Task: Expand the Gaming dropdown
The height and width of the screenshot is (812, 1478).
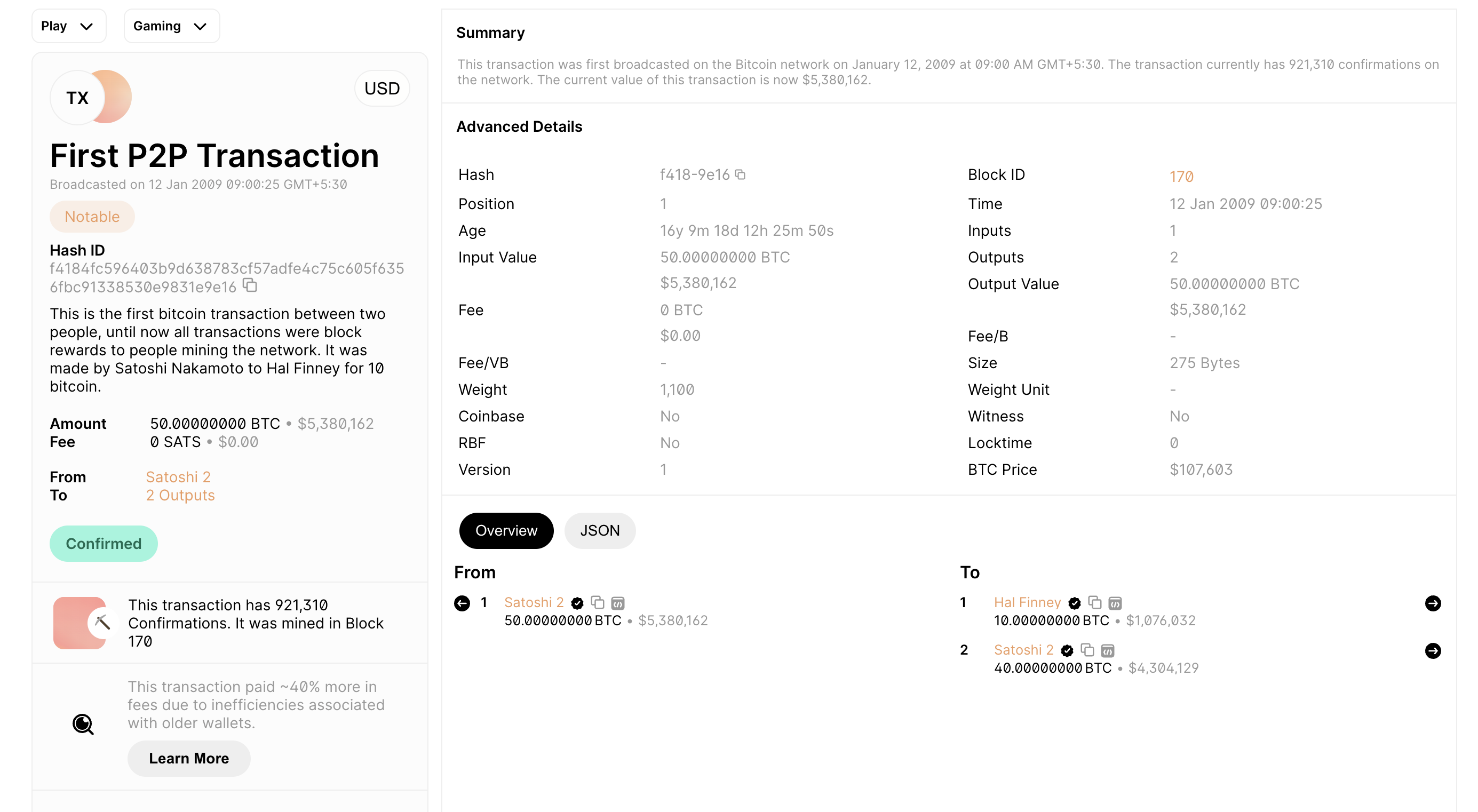Action: tap(171, 26)
